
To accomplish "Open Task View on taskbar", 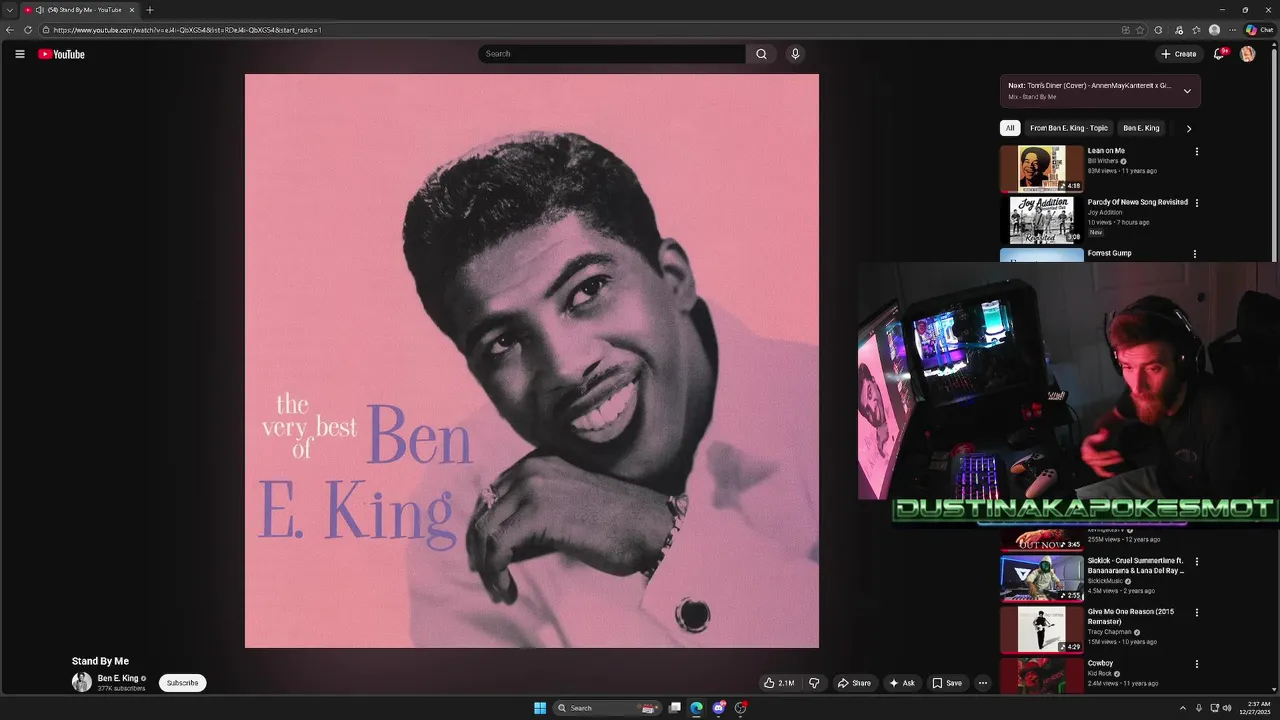I will pos(675,708).
